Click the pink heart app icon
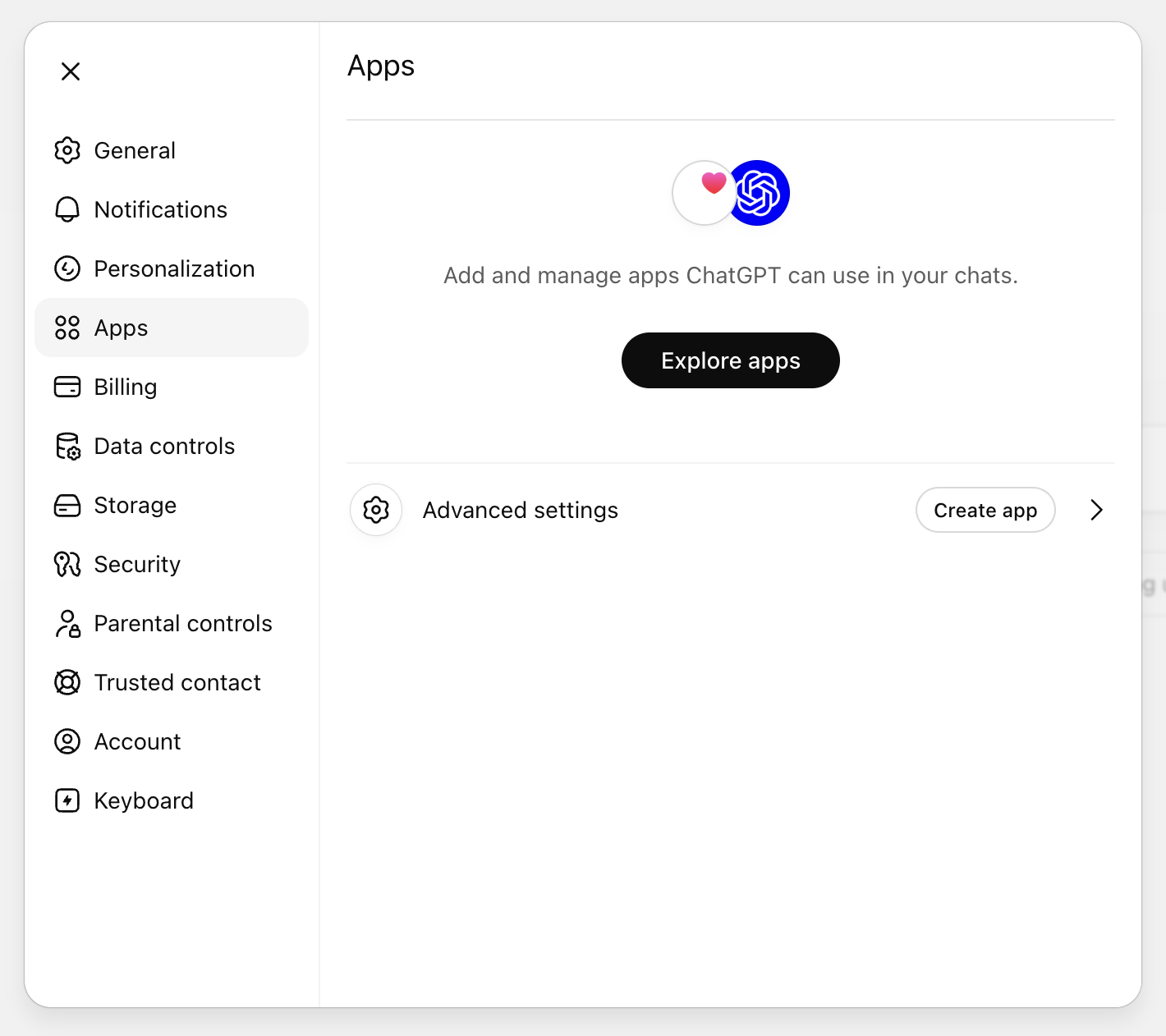 coord(704,193)
